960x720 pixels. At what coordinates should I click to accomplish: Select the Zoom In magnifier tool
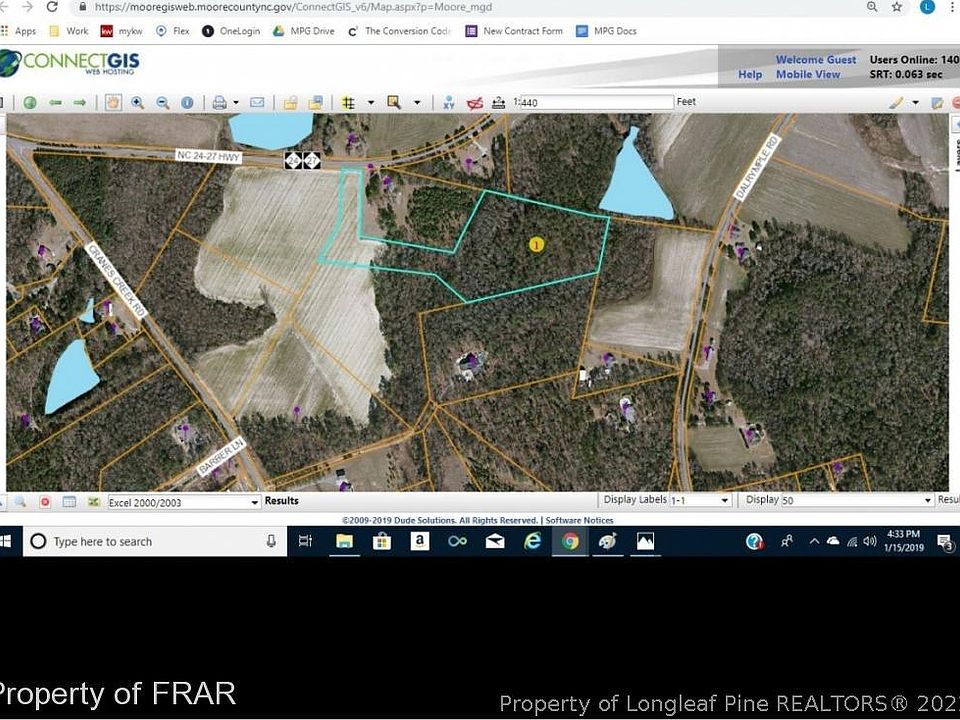coord(137,103)
